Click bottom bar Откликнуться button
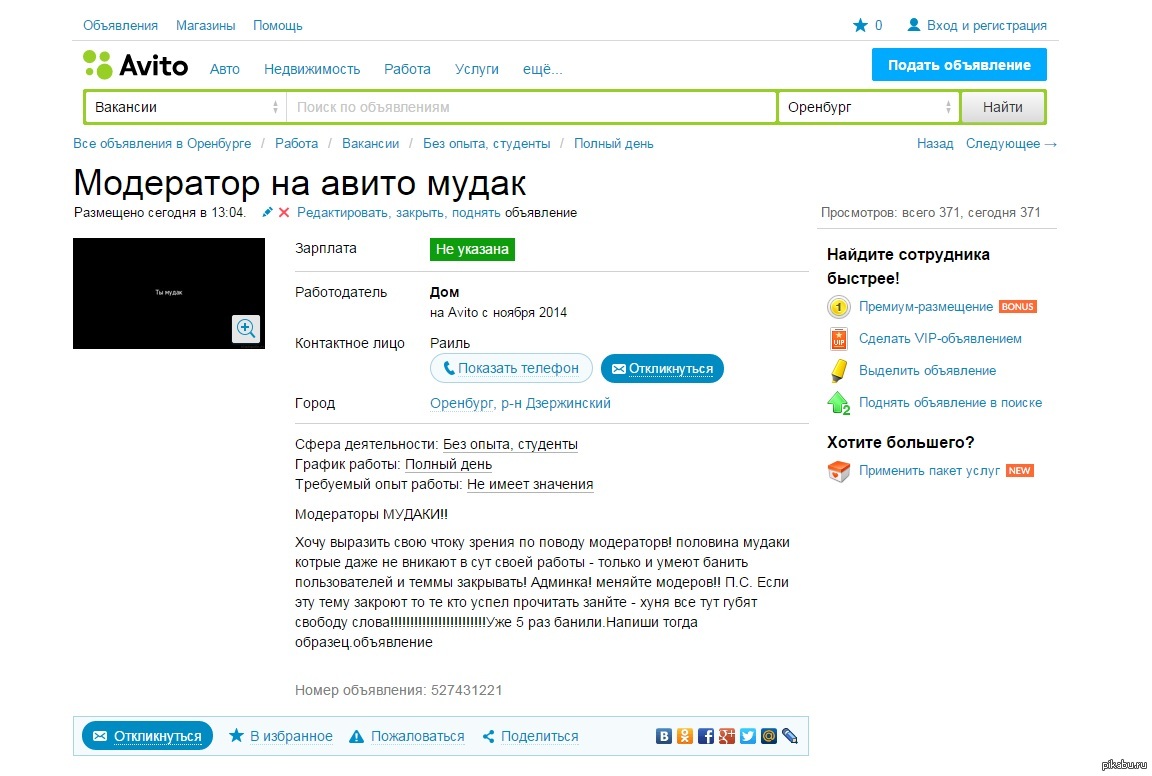The image size is (1152, 776). (x=147, y=736)
